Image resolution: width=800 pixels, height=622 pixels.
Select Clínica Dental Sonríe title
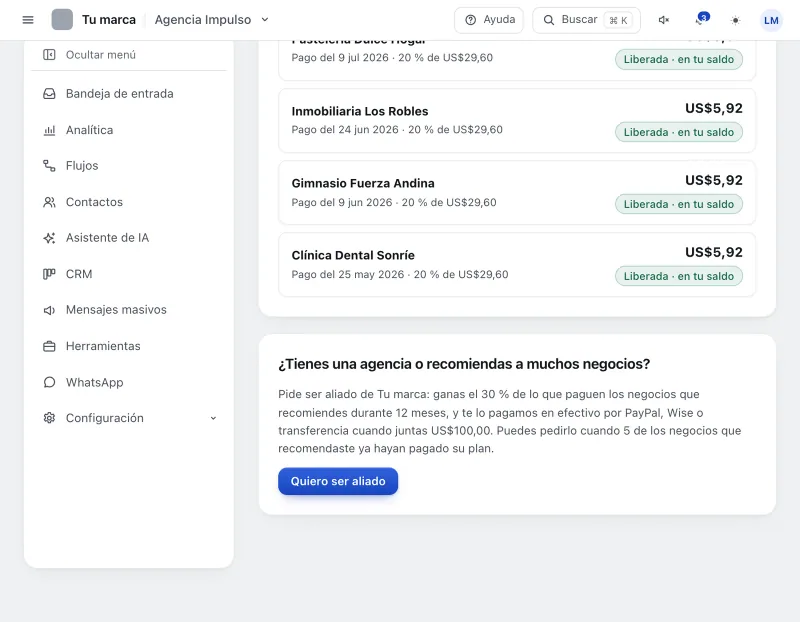tap(353, 255)
